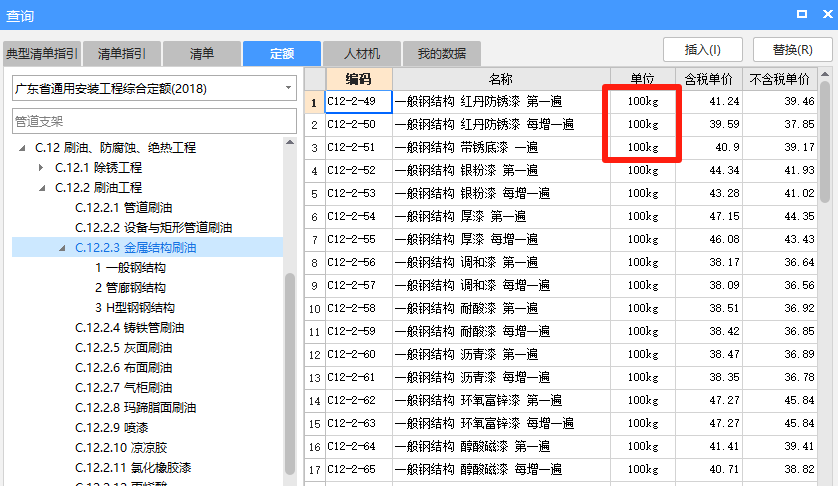Select C.12.1 除锈工程 tree label
This screenshot has height=486, width=838.
click(x=98, y=168)
